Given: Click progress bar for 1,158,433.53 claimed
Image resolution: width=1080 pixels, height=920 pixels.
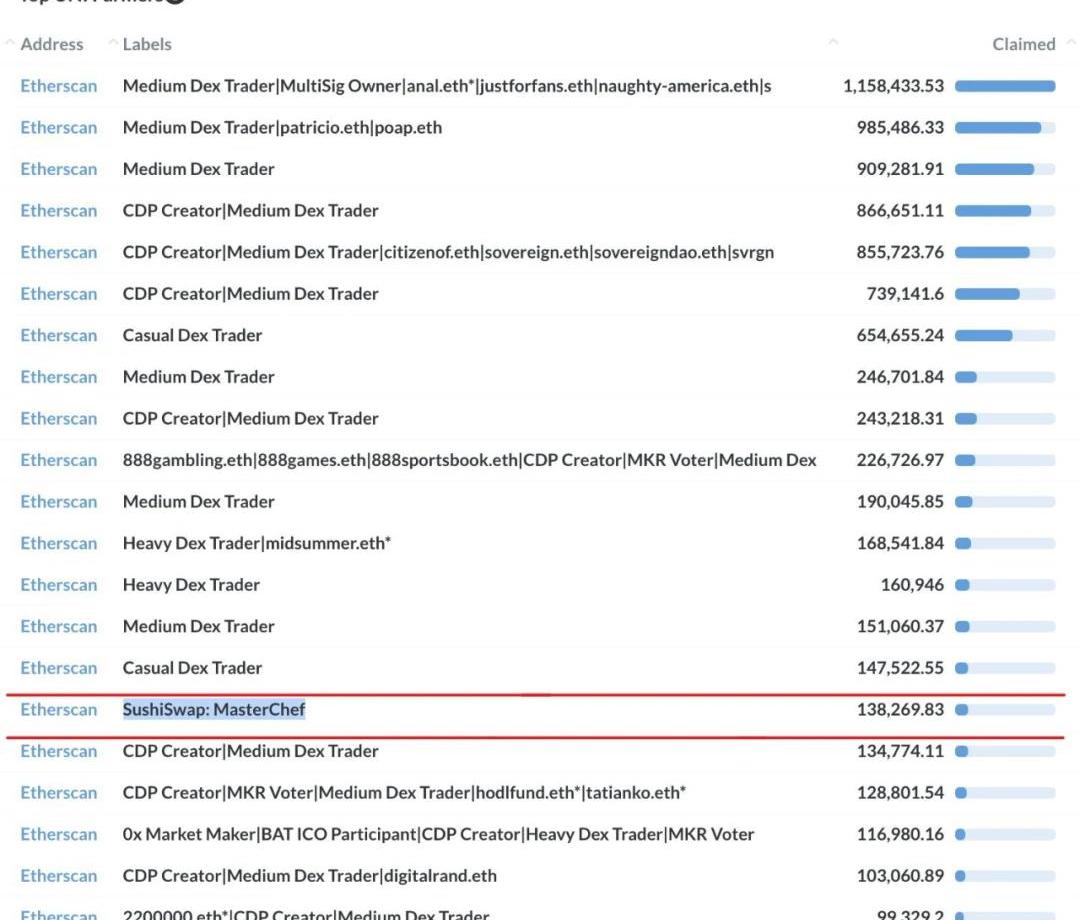Looking at the screenshot, I should coord(1004,86).
